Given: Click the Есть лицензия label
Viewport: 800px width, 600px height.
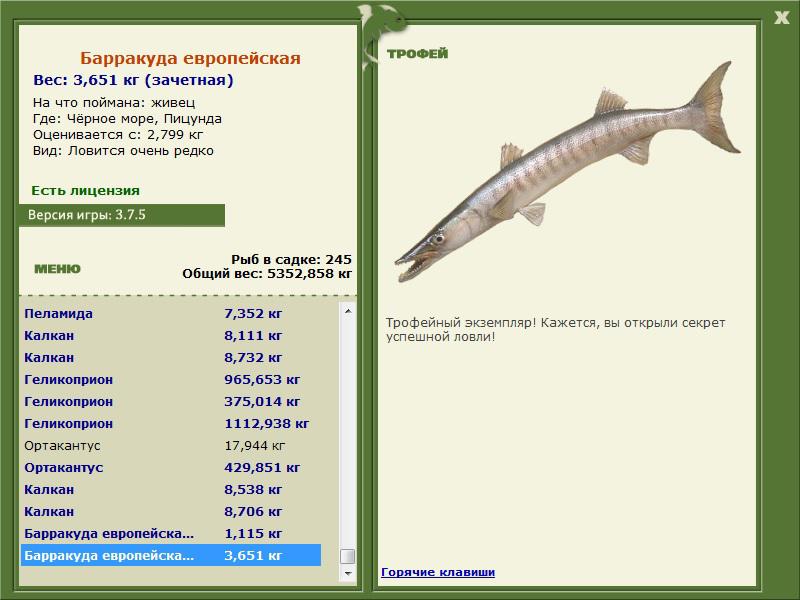Looking at the screenshot, I should click(86, 190).
